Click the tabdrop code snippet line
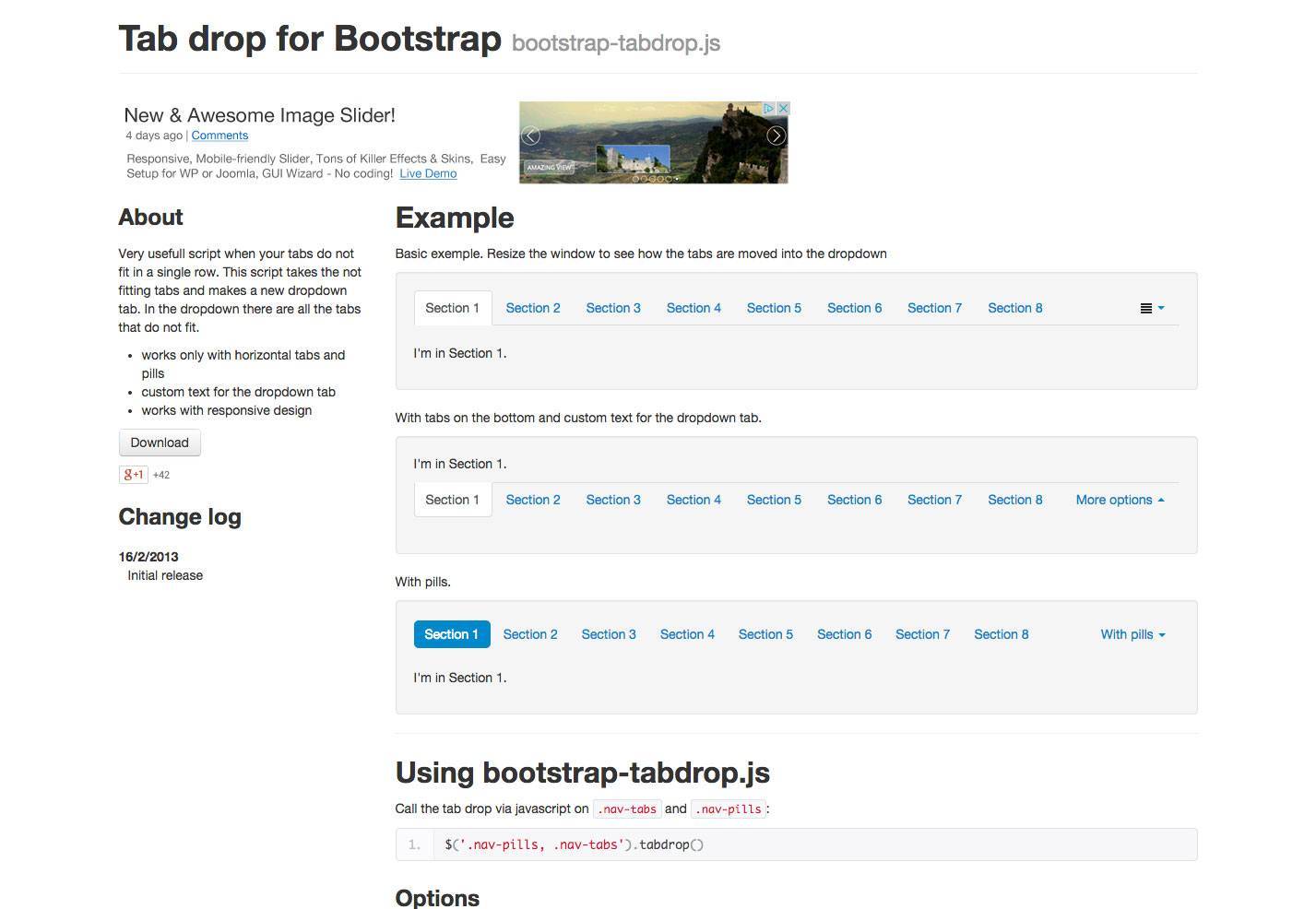Viewport: 1316px width, 909px height. [797, 844]
